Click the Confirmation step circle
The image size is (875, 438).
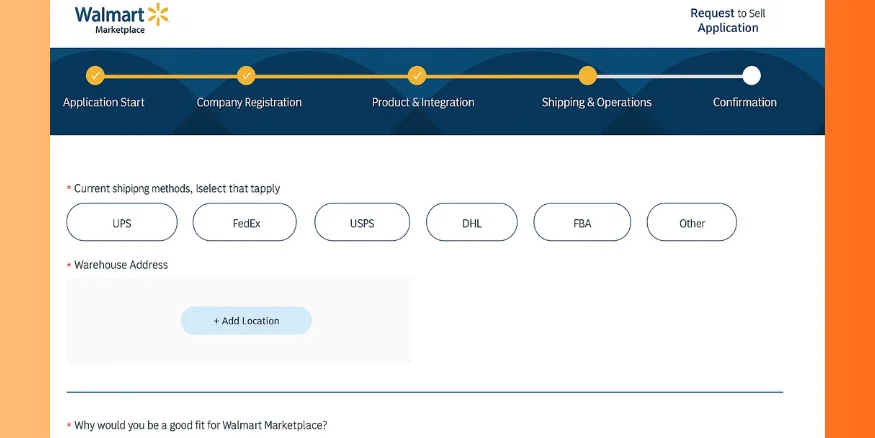tap(752, 75)
